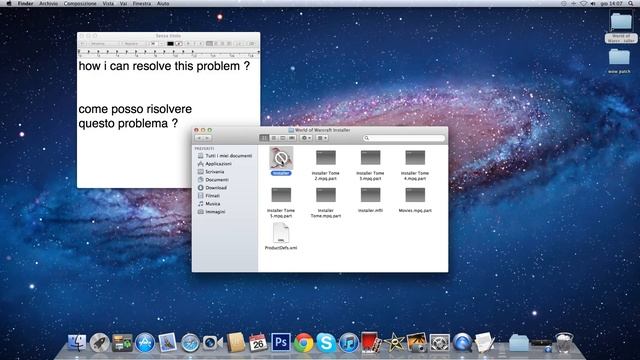Viewport: 640px width, 360px height.
Task: Open the App Store dock icon
Action: point(145,343)
